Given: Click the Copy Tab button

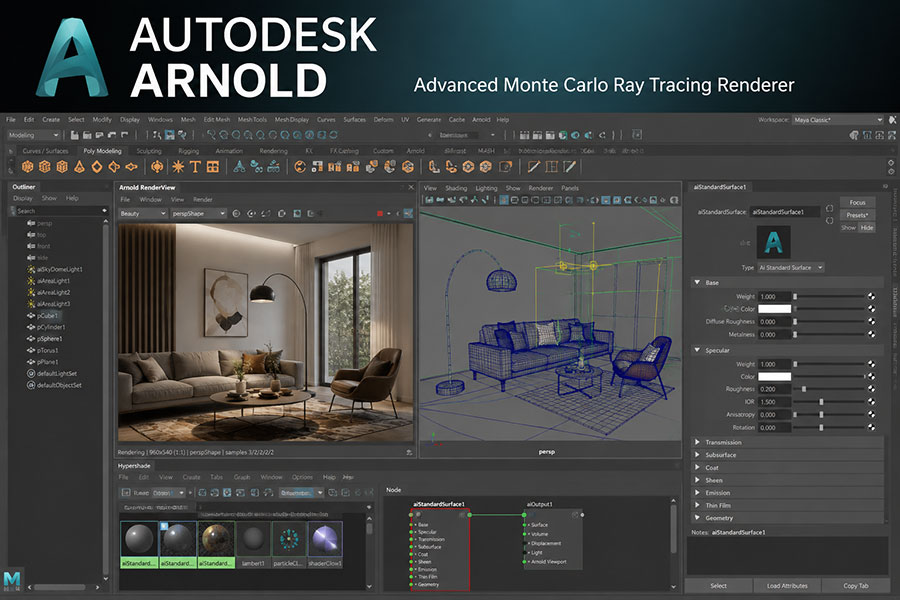Looking at the screenshot, I should 856,586.
